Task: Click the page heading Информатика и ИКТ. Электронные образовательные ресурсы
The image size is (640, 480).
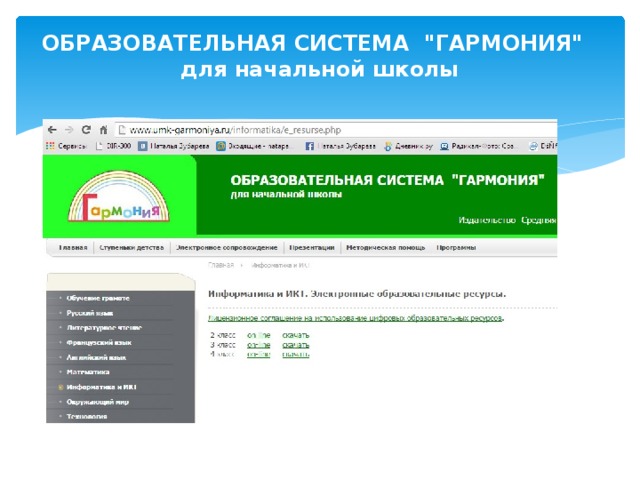Action: coord(357,294)
